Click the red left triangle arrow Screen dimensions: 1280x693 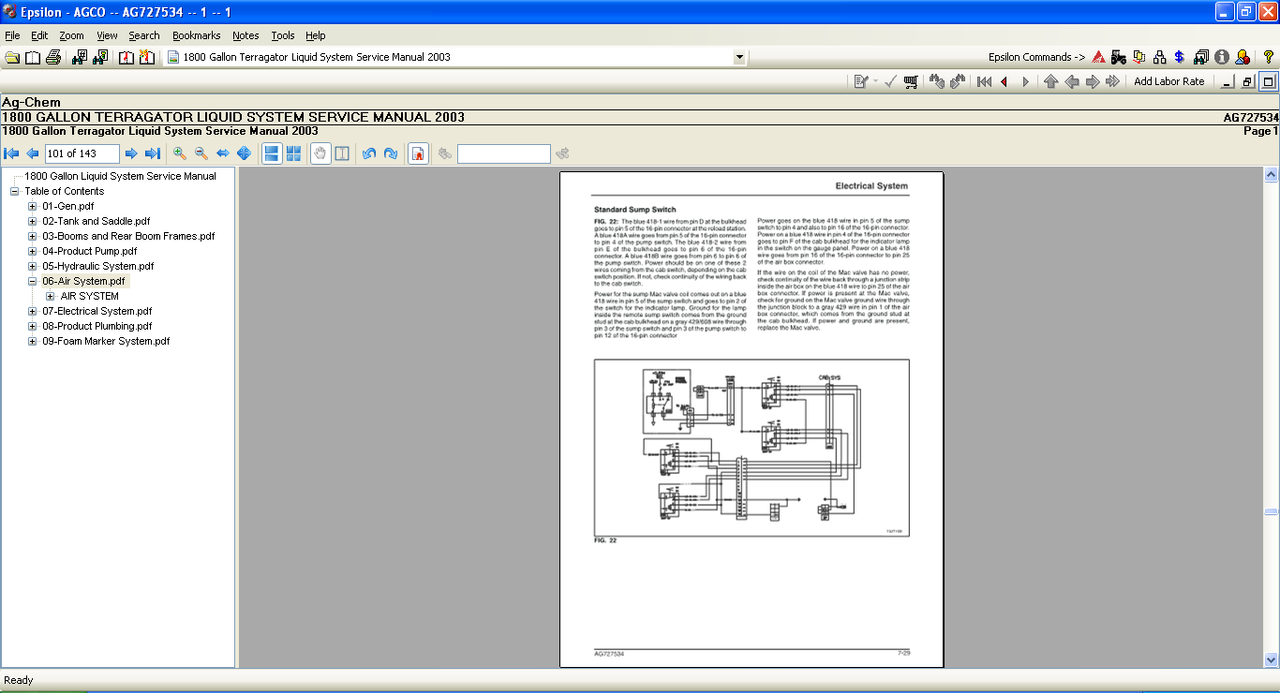(x=1004, y=82)
